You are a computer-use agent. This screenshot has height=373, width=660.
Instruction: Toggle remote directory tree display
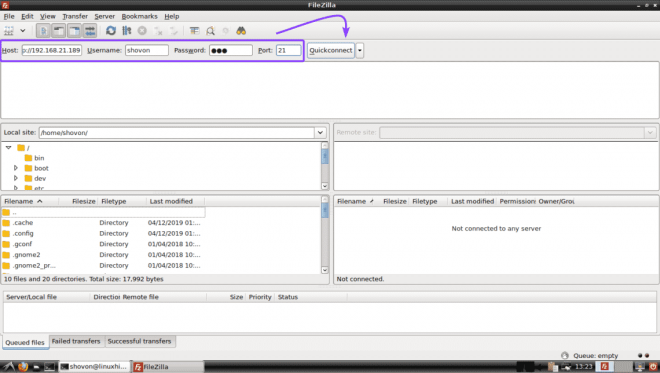click(x=74, y=31)
